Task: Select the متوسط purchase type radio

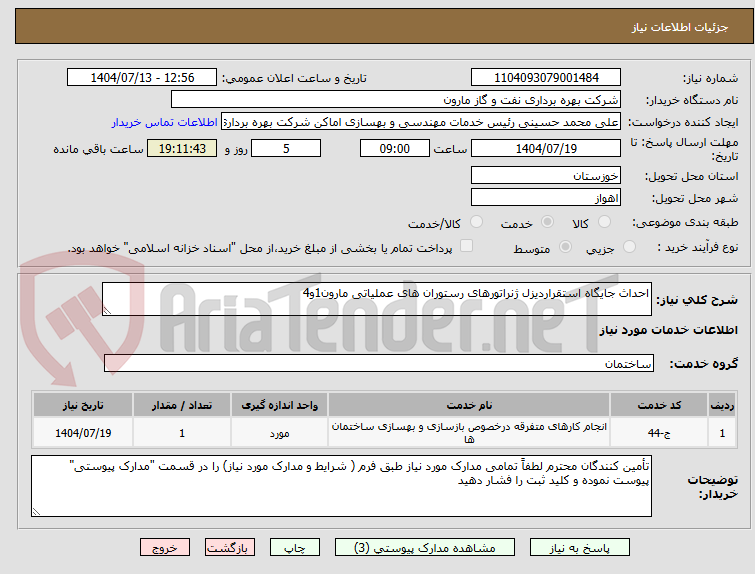Action: 565,247
